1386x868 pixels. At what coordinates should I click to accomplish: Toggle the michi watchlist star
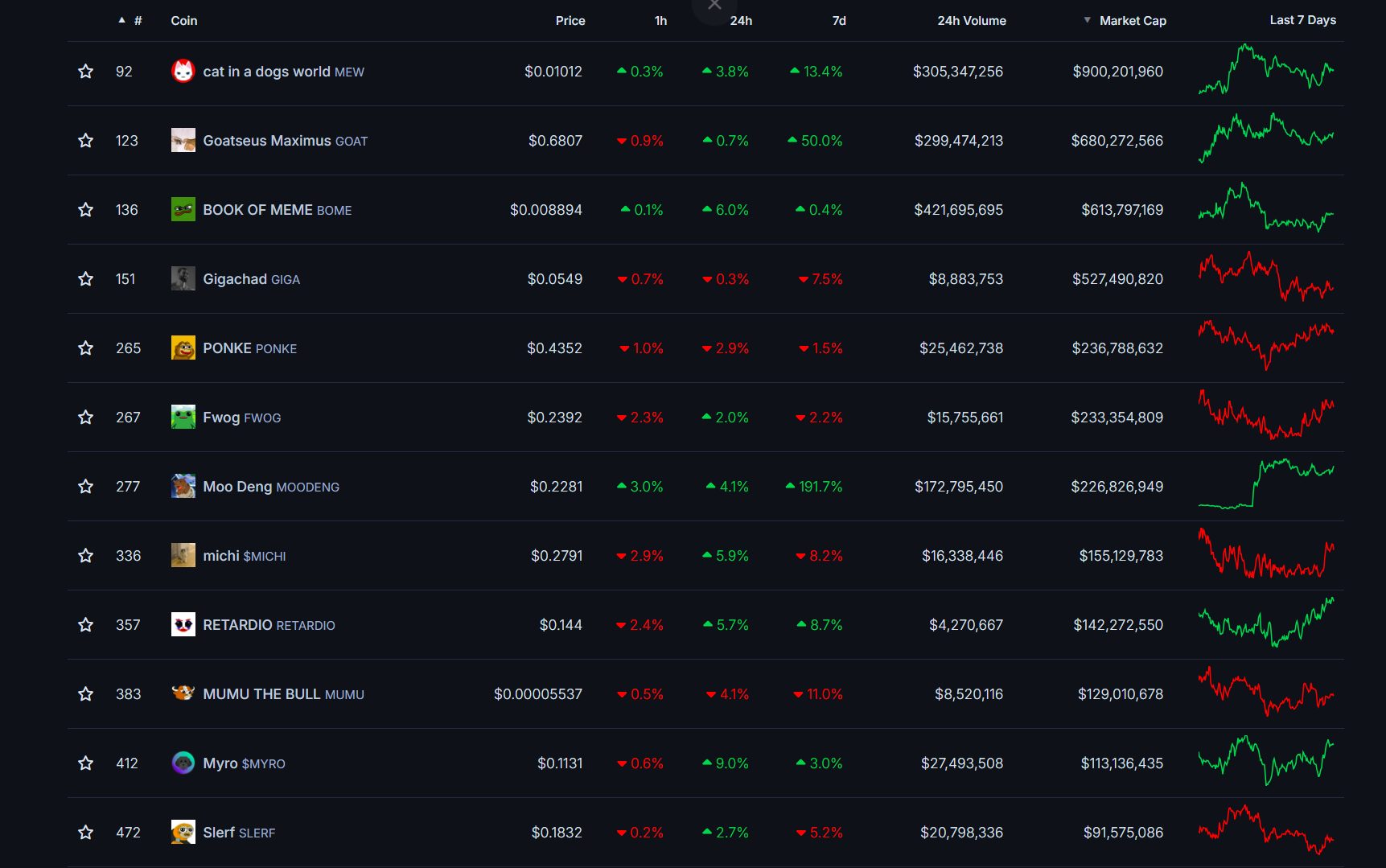tap(85, 556)
